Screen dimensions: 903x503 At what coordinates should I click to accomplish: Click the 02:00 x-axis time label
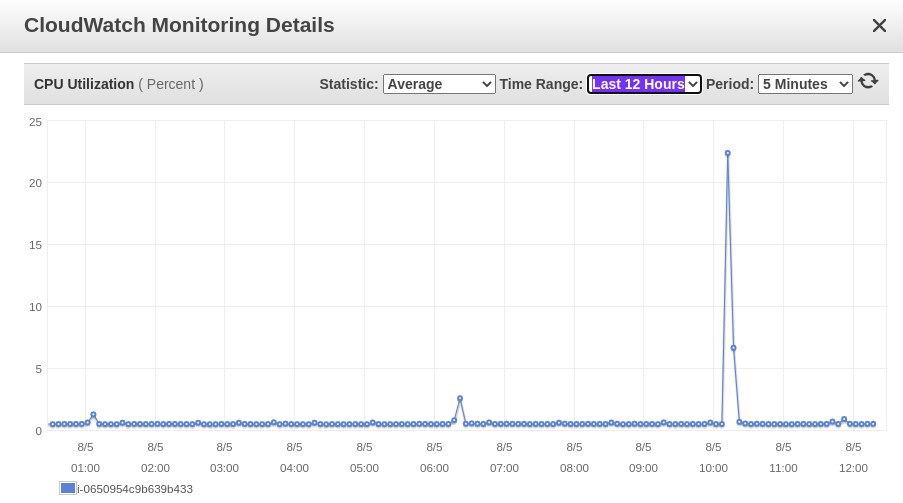pos(155,468)
